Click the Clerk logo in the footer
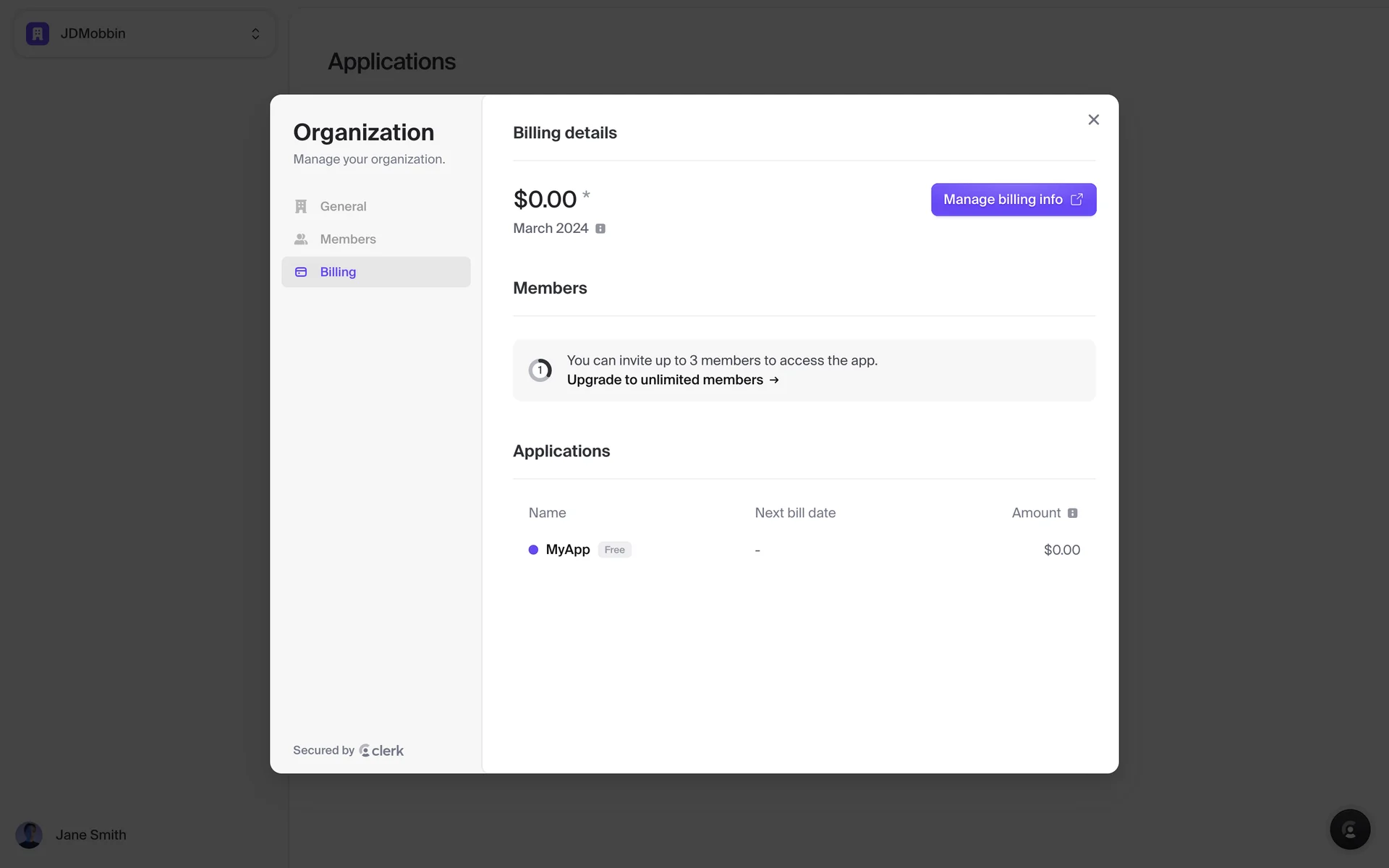Image resolution: width=1389 pixels, height=868 pixels. click(381, 751)
